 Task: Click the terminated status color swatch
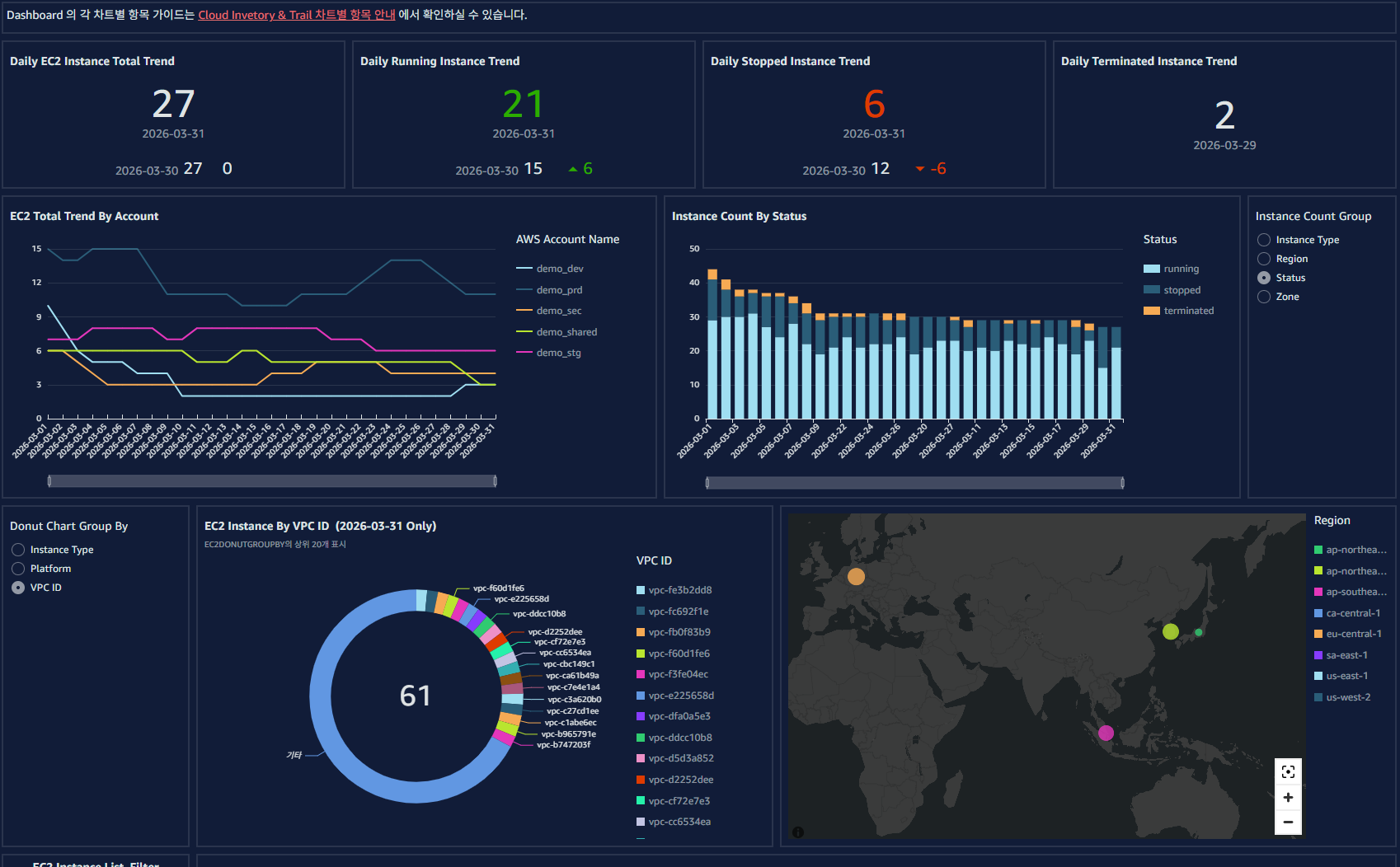(1152, 311)
